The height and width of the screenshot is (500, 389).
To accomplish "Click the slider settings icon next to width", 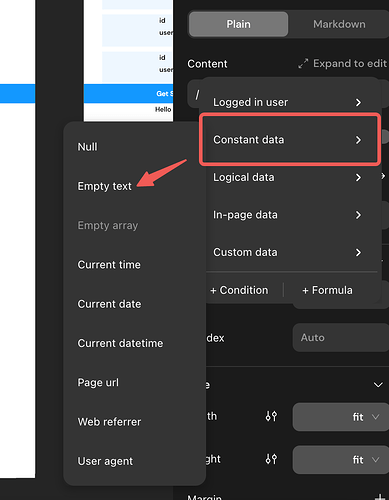I will pos(271,416).
